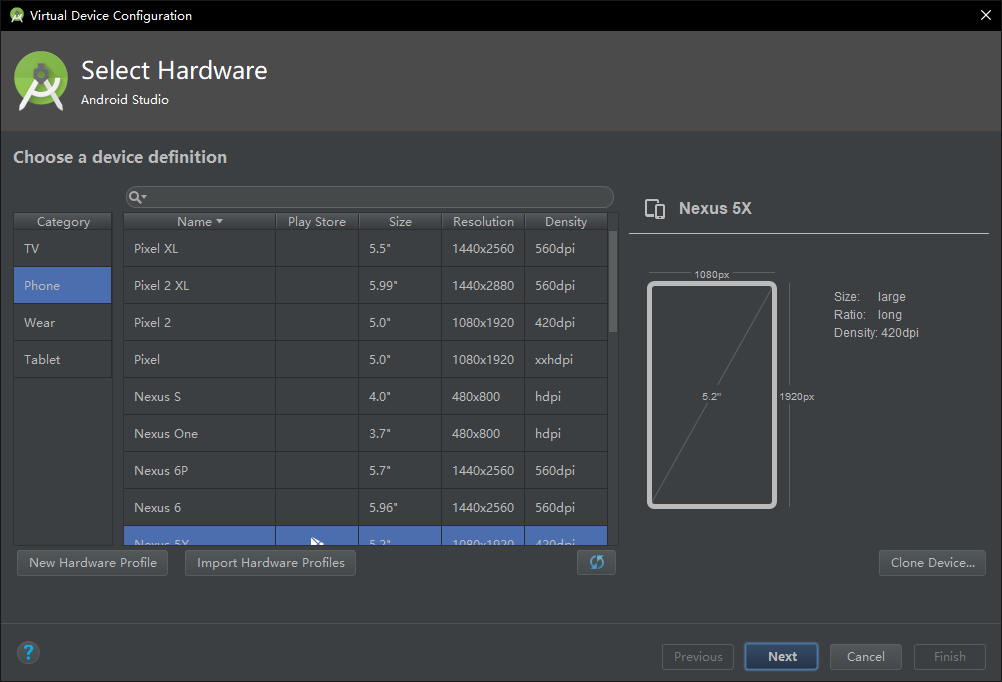
Task: Click the Size: large preview text
Action: (x=870, y=297)
